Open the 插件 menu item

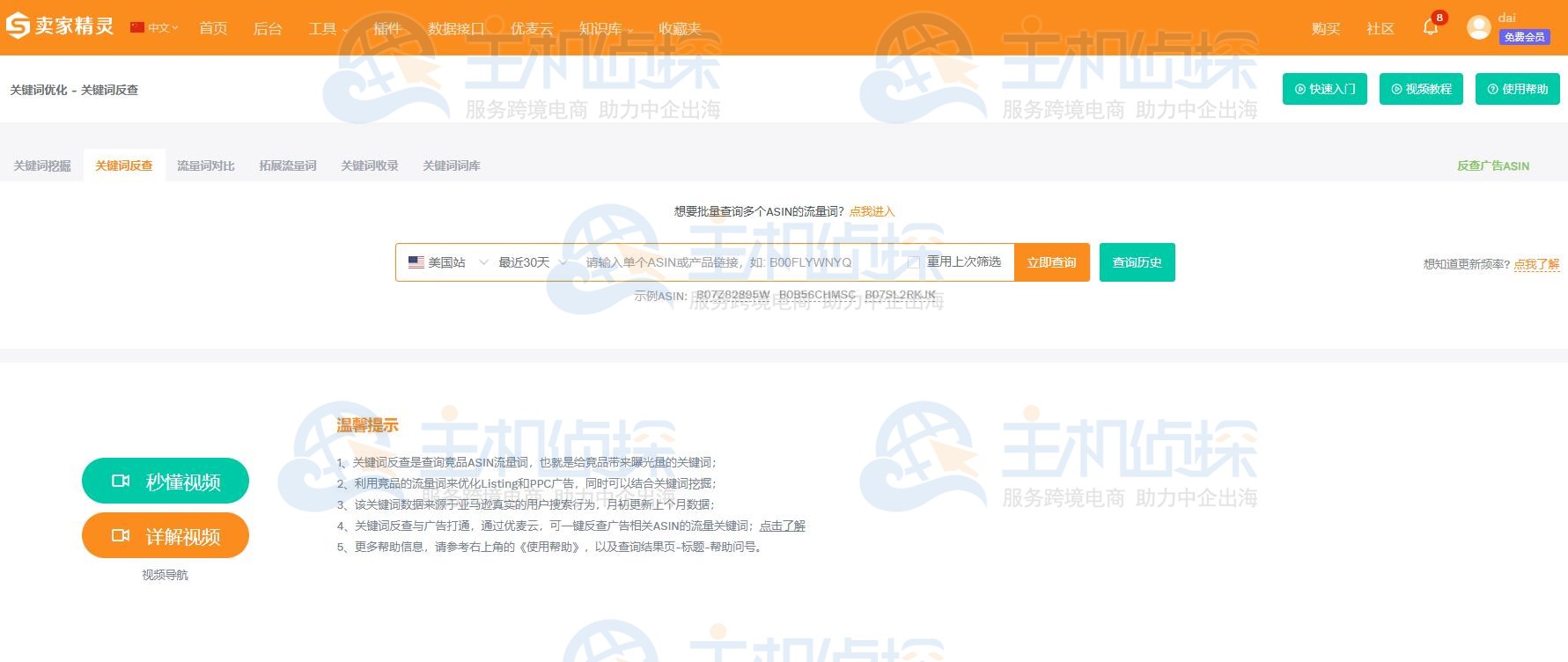(x=386, y=28)
